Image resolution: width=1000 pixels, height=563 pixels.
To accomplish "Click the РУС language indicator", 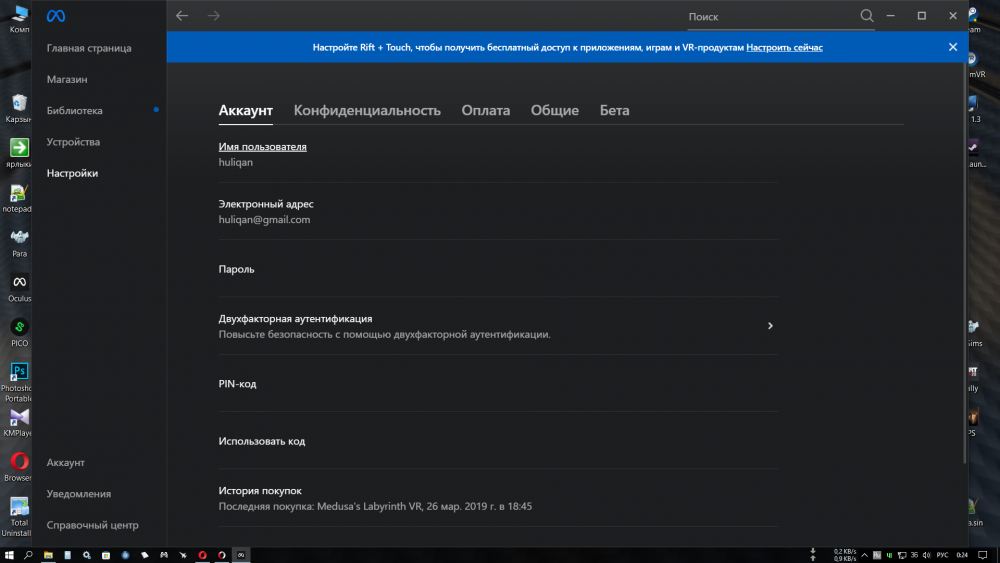I will tap(942, 555).
